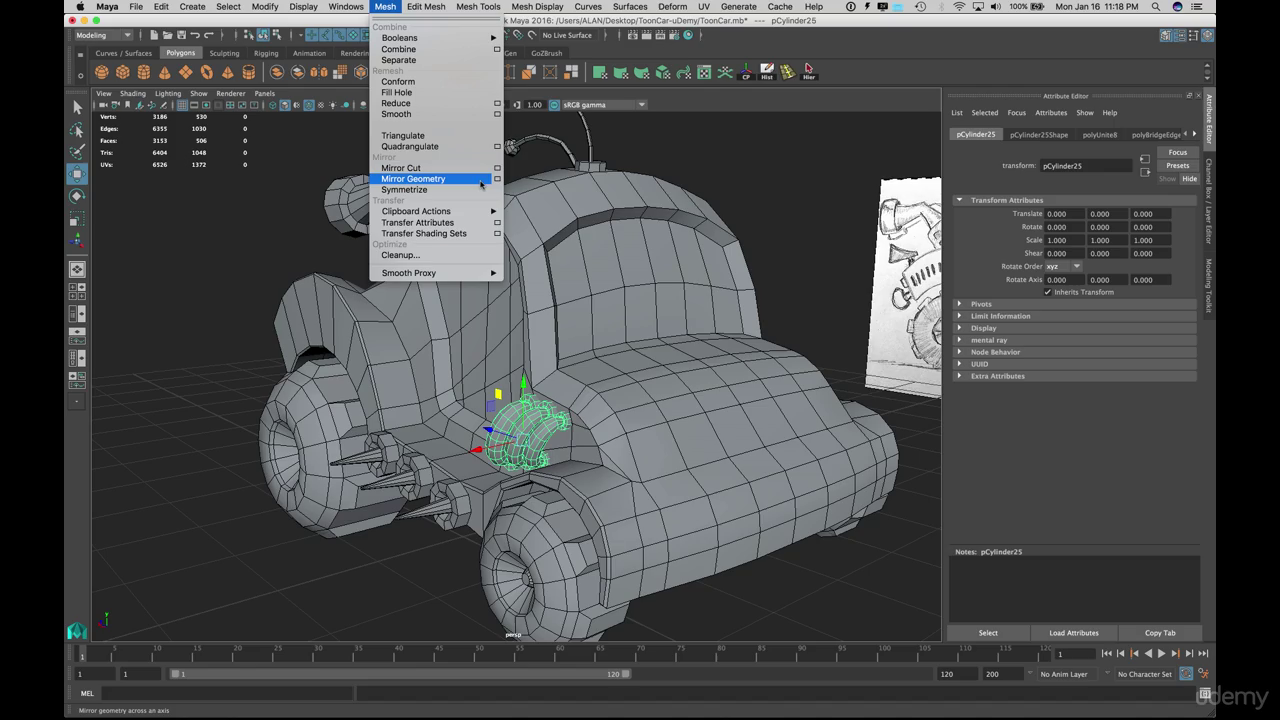Create a polygon sphere from shelf
Image resolution: width=1280 pixels, height=720 pixels.
click(x=102, y=72)
